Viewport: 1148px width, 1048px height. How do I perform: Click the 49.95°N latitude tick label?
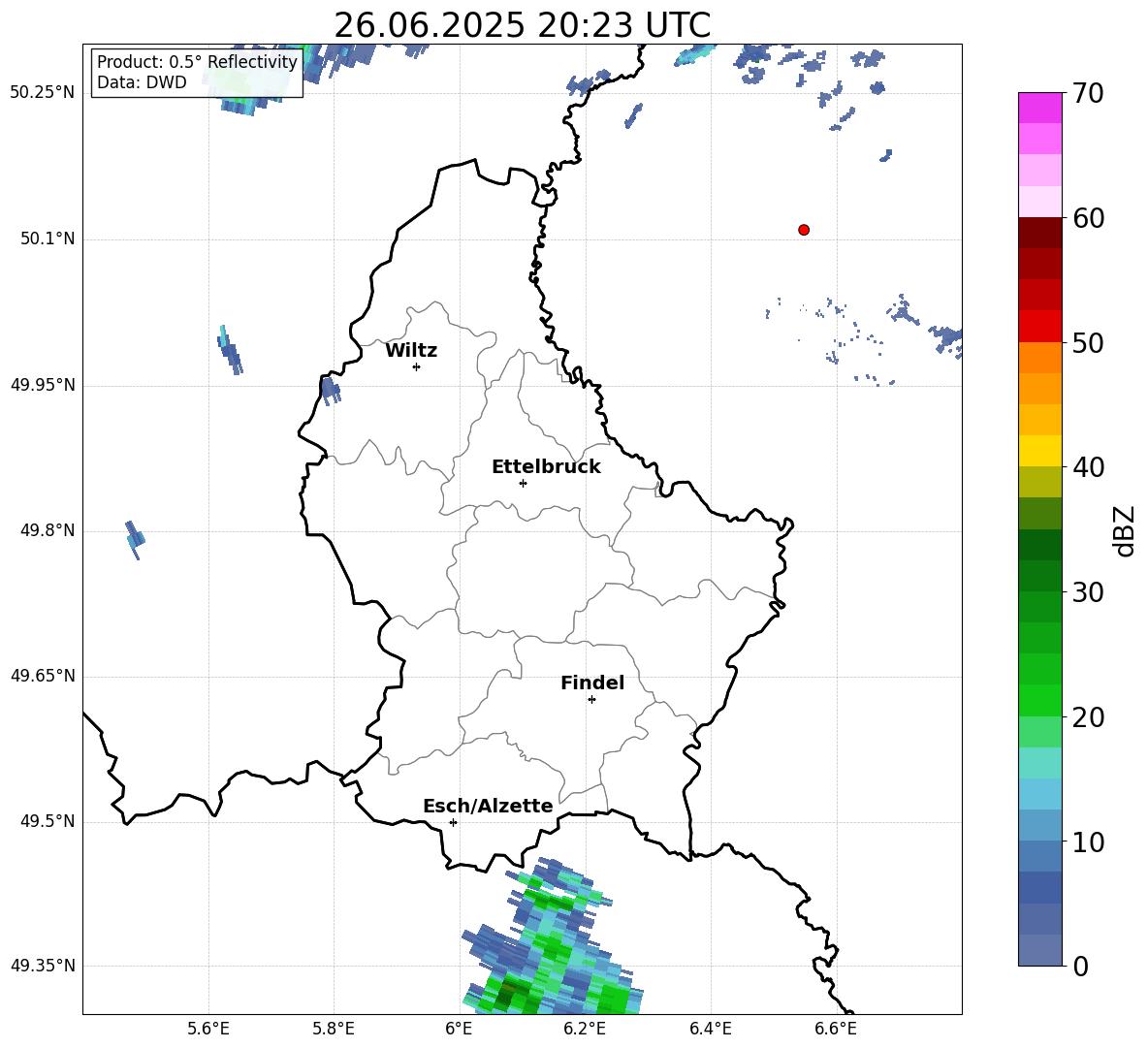(43, 385)
